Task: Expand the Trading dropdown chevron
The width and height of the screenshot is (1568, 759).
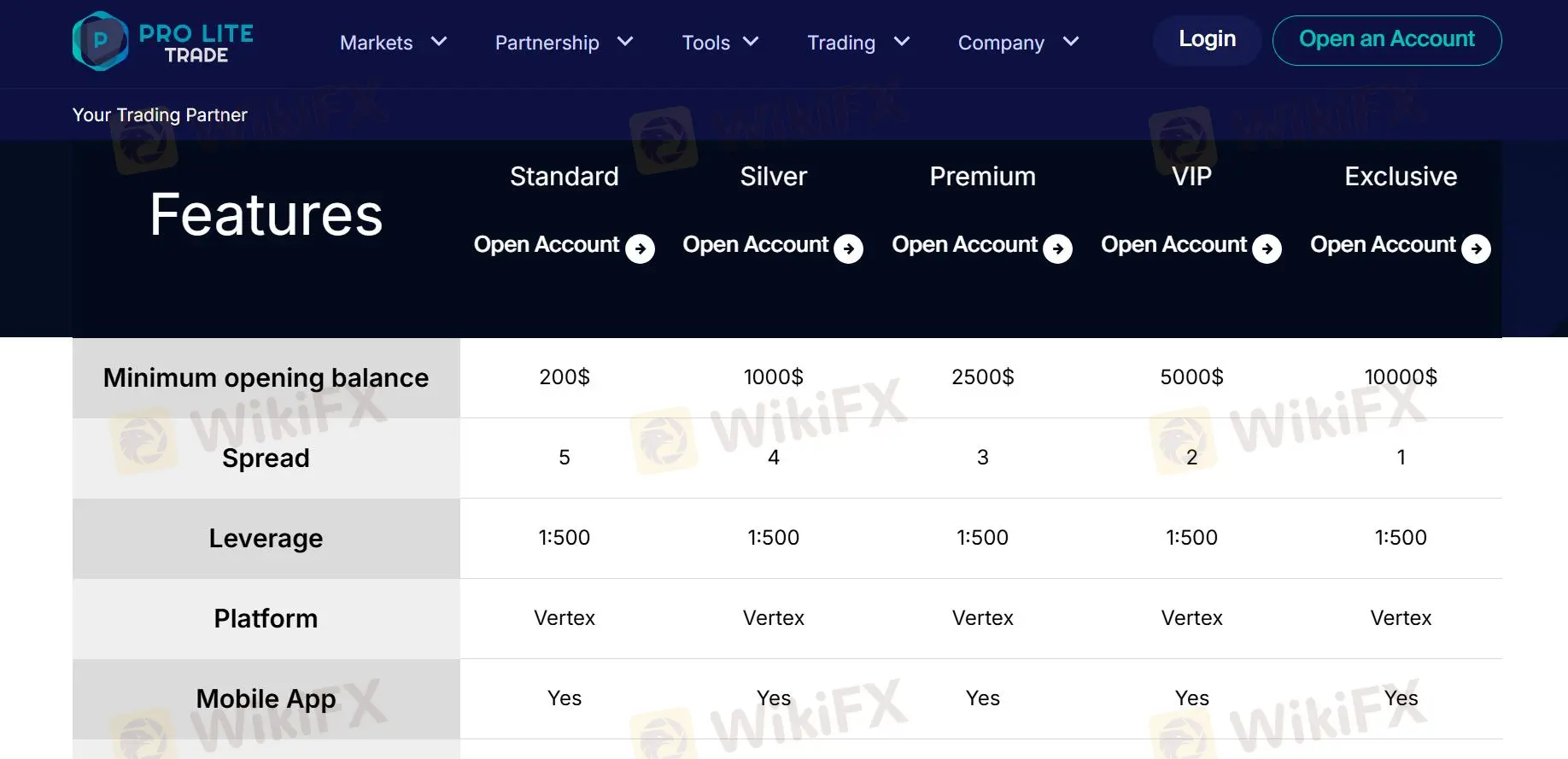Action: click(x=902, y=41)
